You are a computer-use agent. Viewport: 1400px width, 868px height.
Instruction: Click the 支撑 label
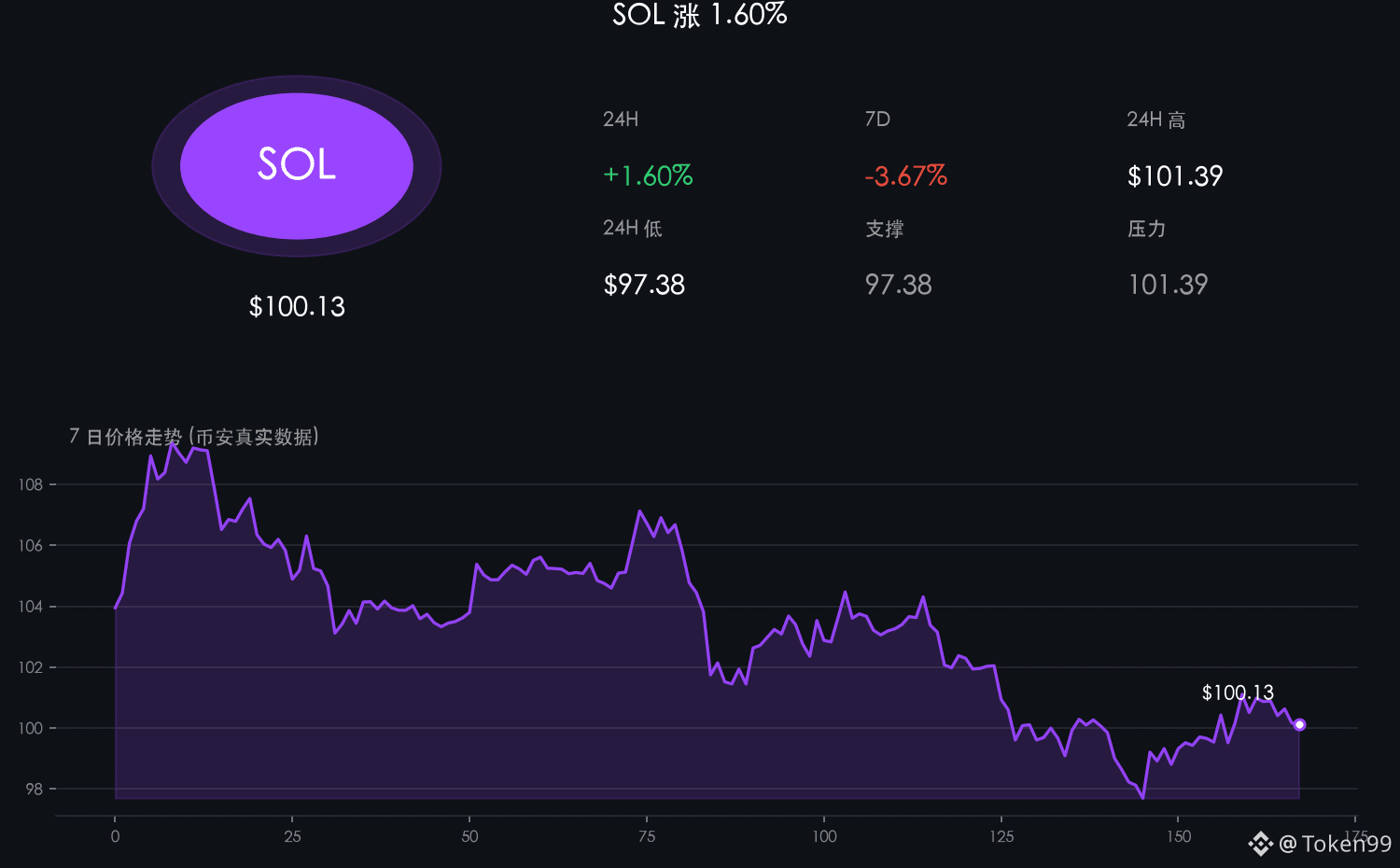click(884, 229)
